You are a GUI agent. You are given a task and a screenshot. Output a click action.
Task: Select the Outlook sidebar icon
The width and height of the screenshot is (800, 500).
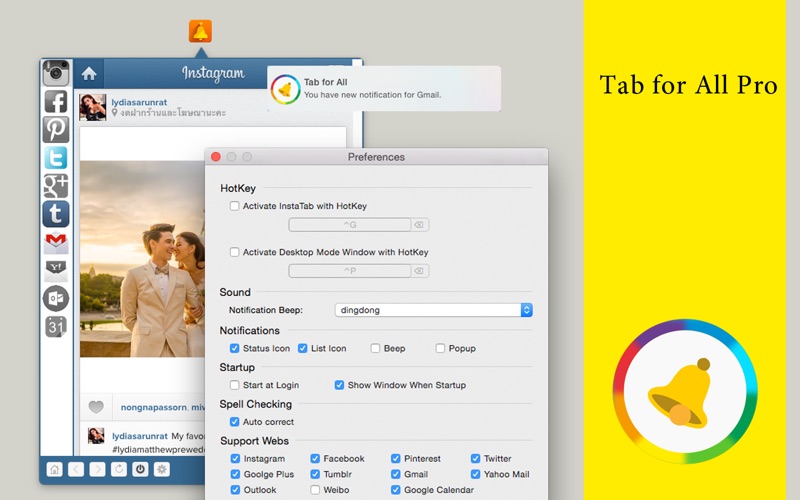point(56,298)
